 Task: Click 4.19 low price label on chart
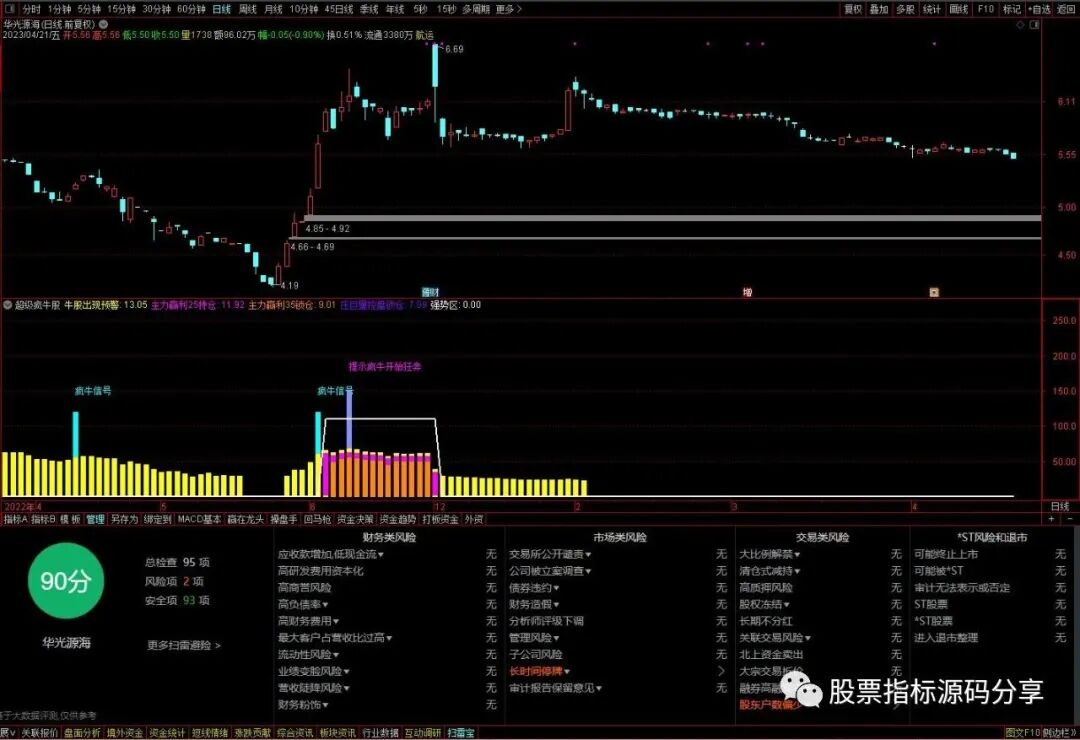(x=289, y=285)
